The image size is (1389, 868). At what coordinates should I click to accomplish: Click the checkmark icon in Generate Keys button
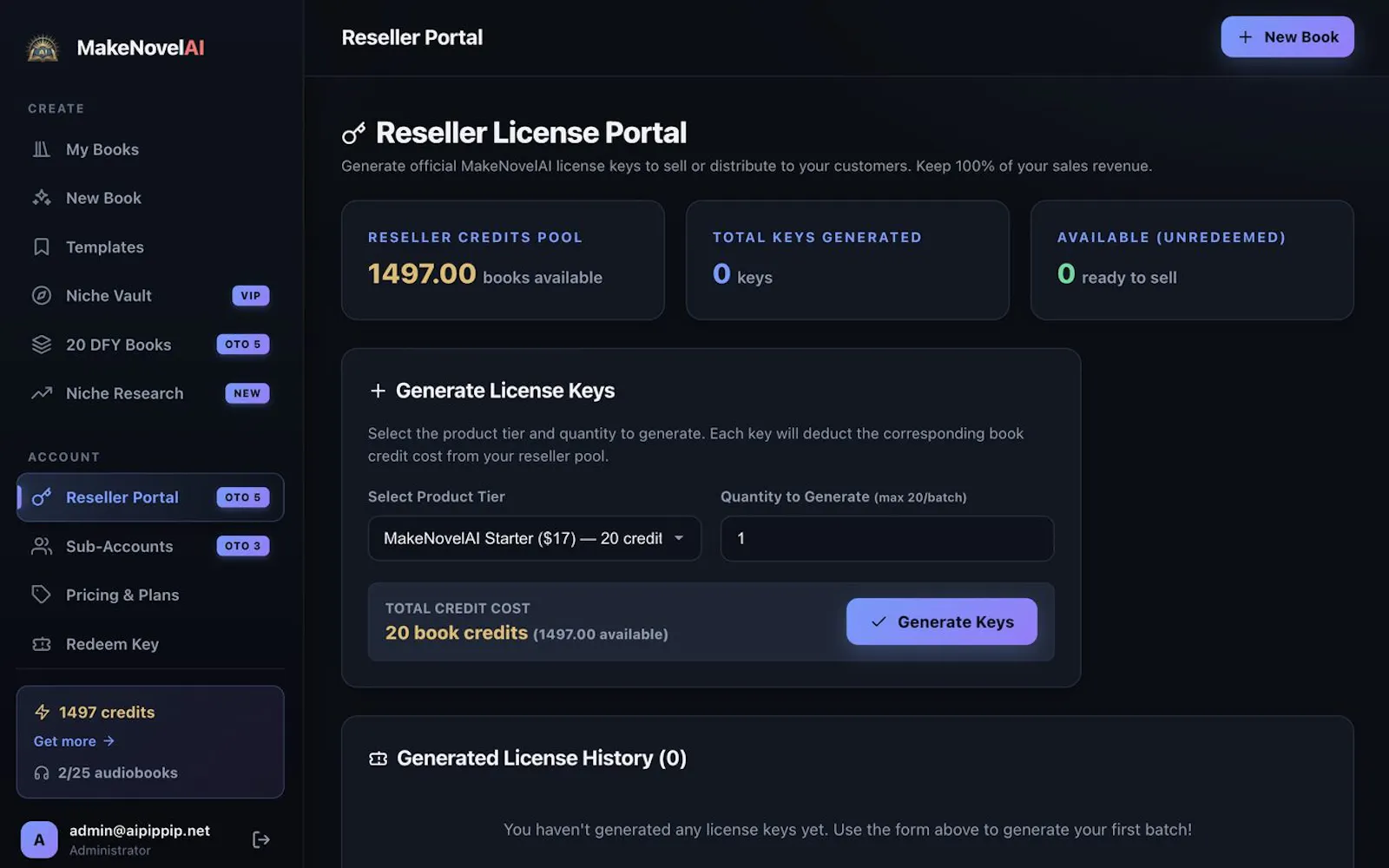pyautogui.click(x=879, y=621)
